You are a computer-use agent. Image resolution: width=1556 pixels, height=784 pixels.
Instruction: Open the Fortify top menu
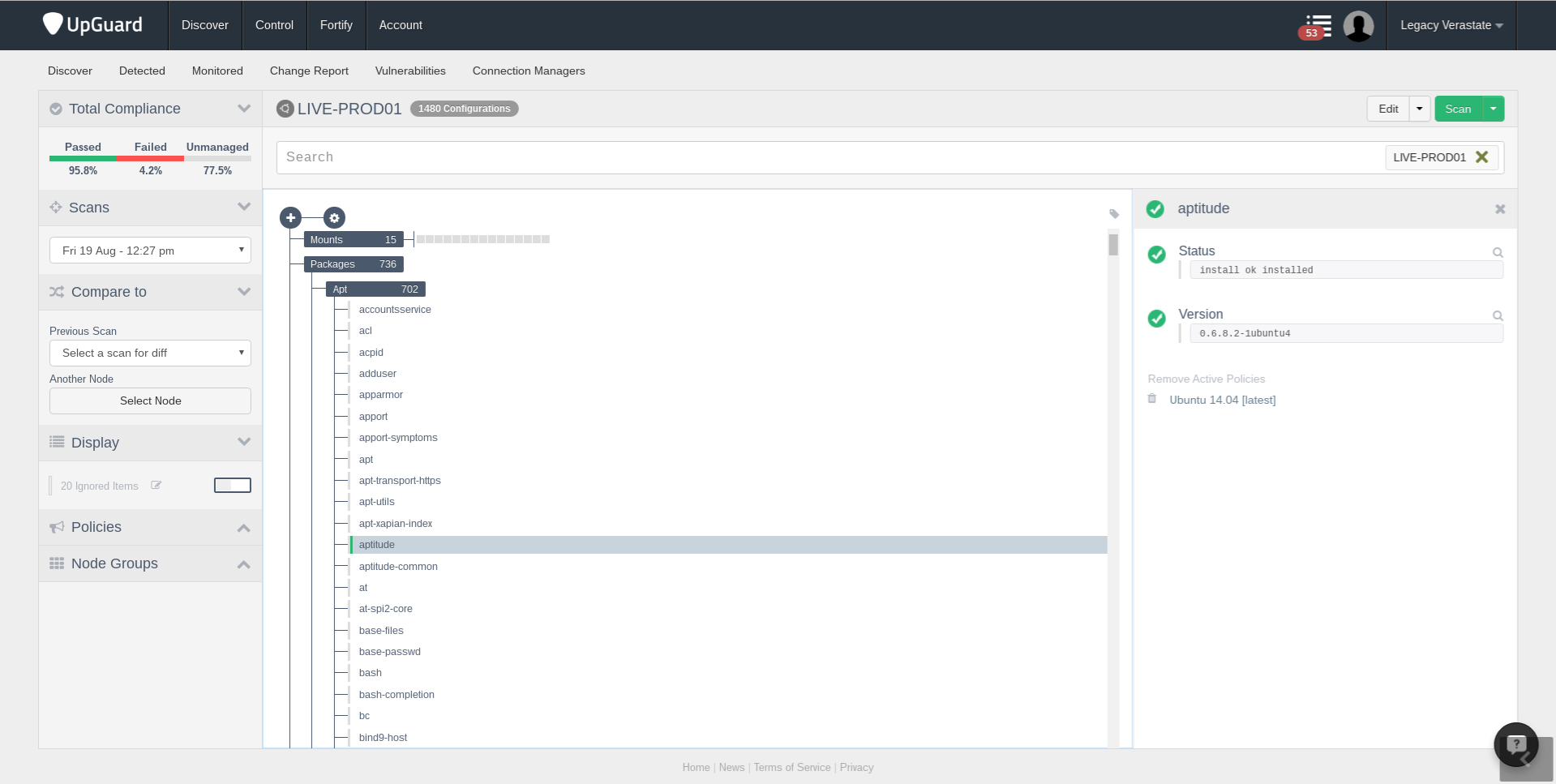coord(336,25)
